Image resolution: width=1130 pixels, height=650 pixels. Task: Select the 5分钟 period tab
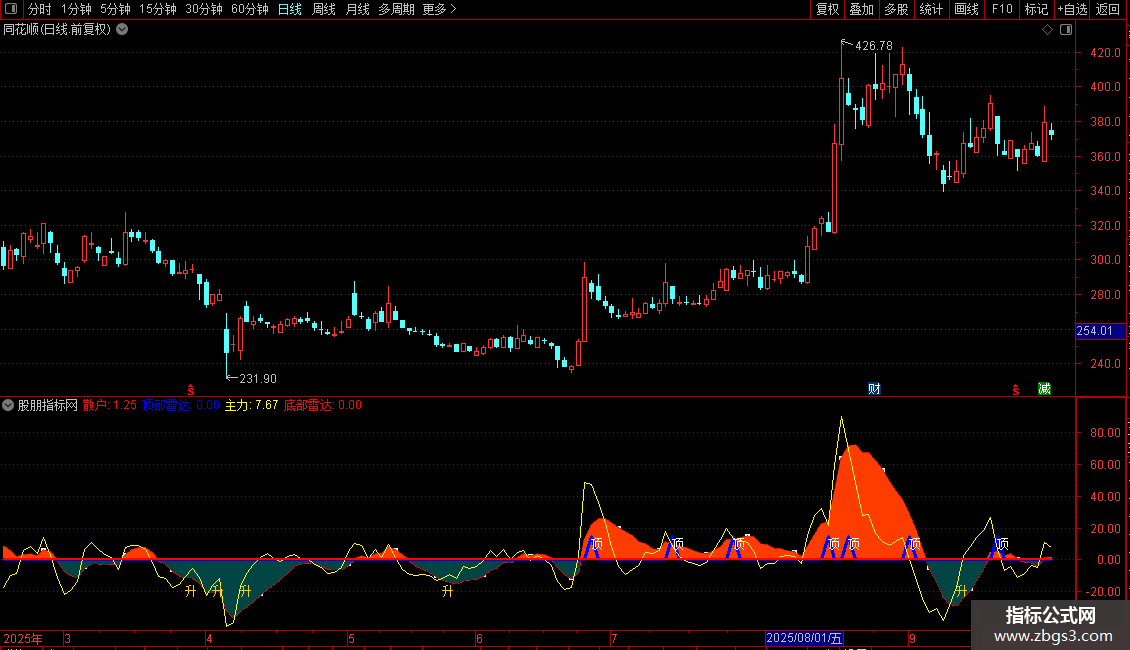pyautogui.click(x=115, y=9)
